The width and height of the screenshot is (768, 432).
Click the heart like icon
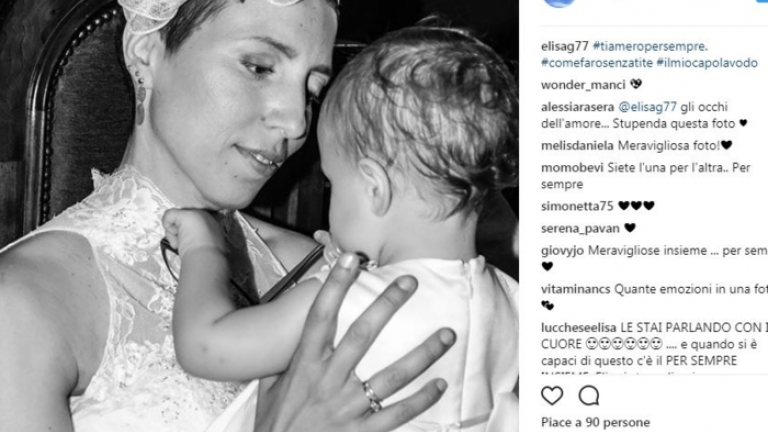(552, 395)
